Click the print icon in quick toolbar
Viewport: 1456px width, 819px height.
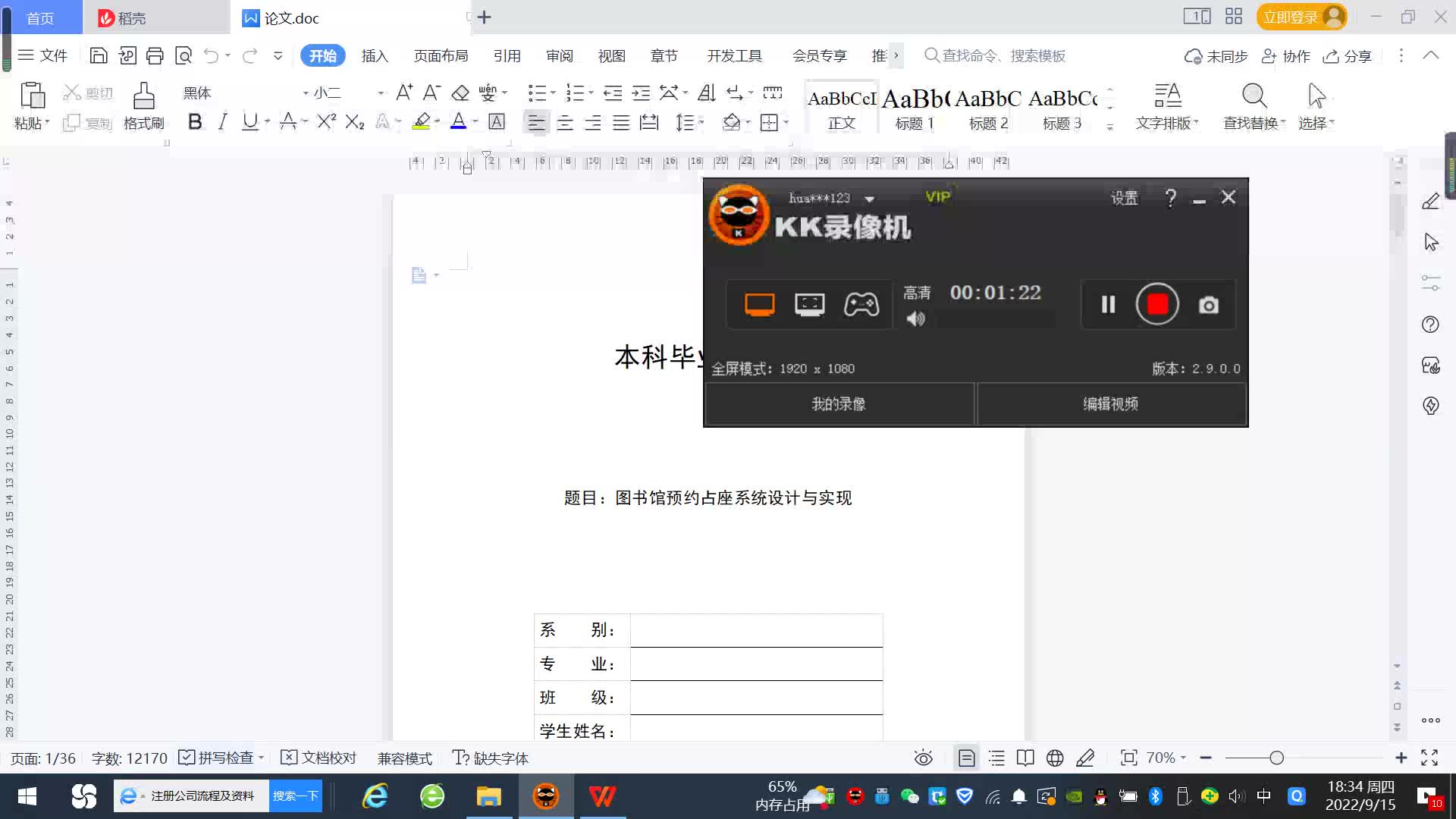[155, 55]
